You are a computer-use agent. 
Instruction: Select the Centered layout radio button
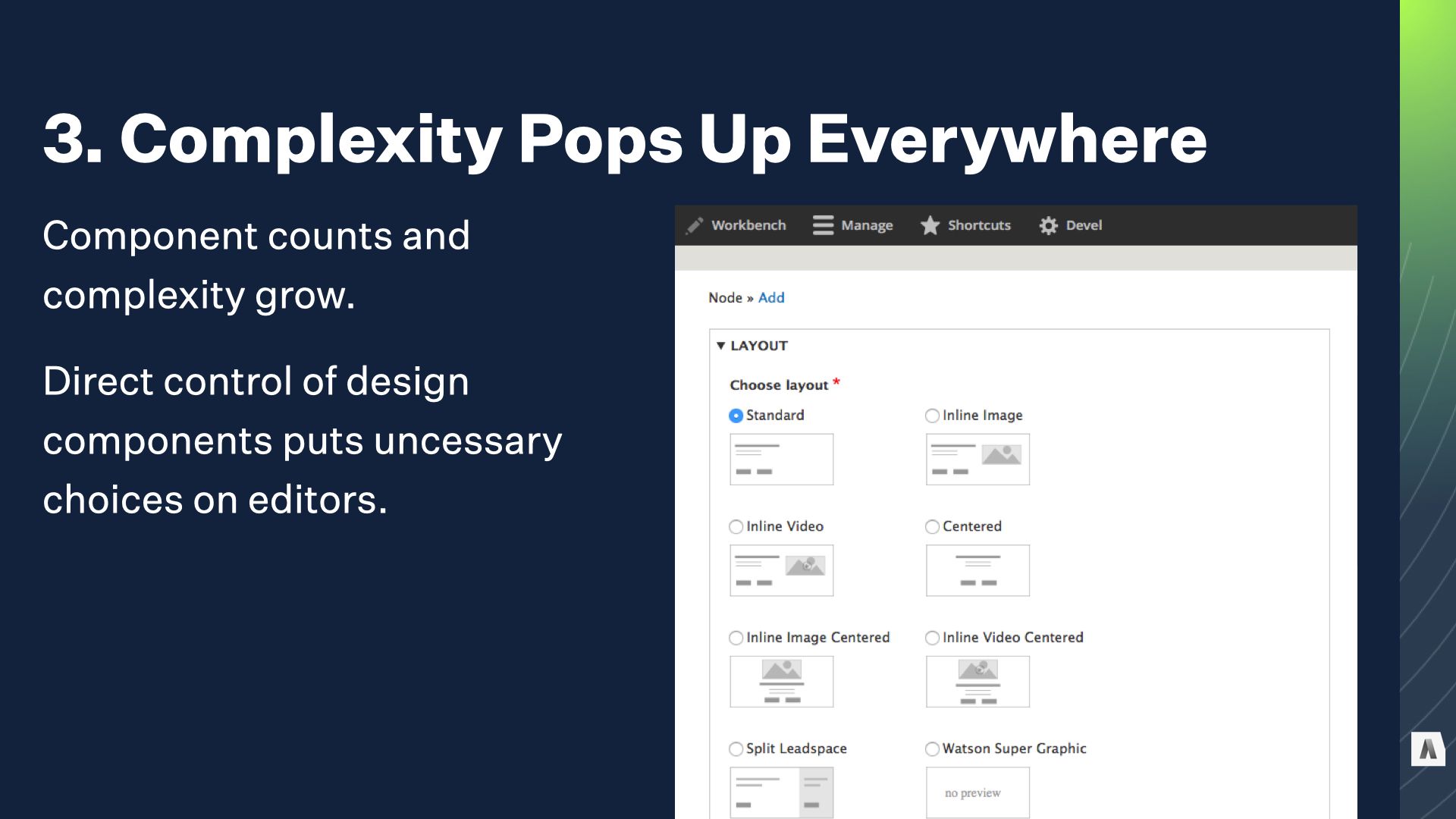click(931, 526)
